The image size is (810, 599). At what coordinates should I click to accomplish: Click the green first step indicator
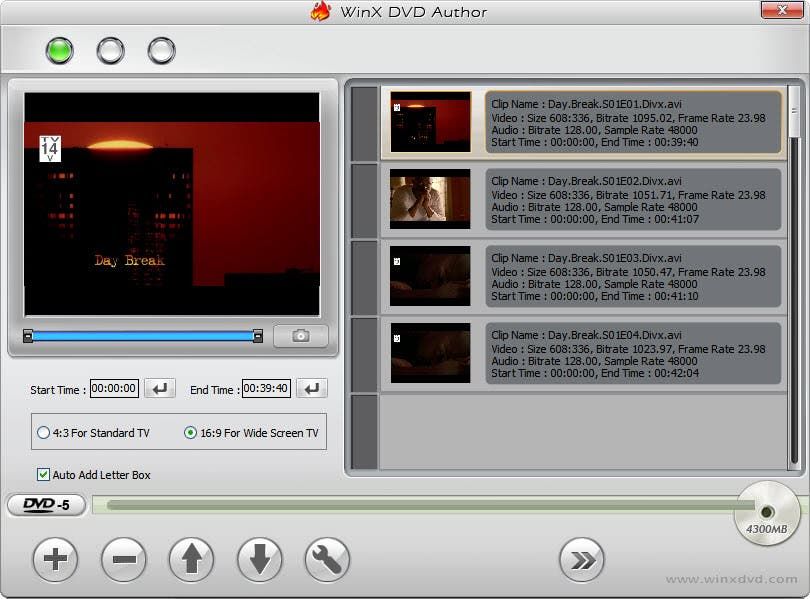click(x=59, y=51)
